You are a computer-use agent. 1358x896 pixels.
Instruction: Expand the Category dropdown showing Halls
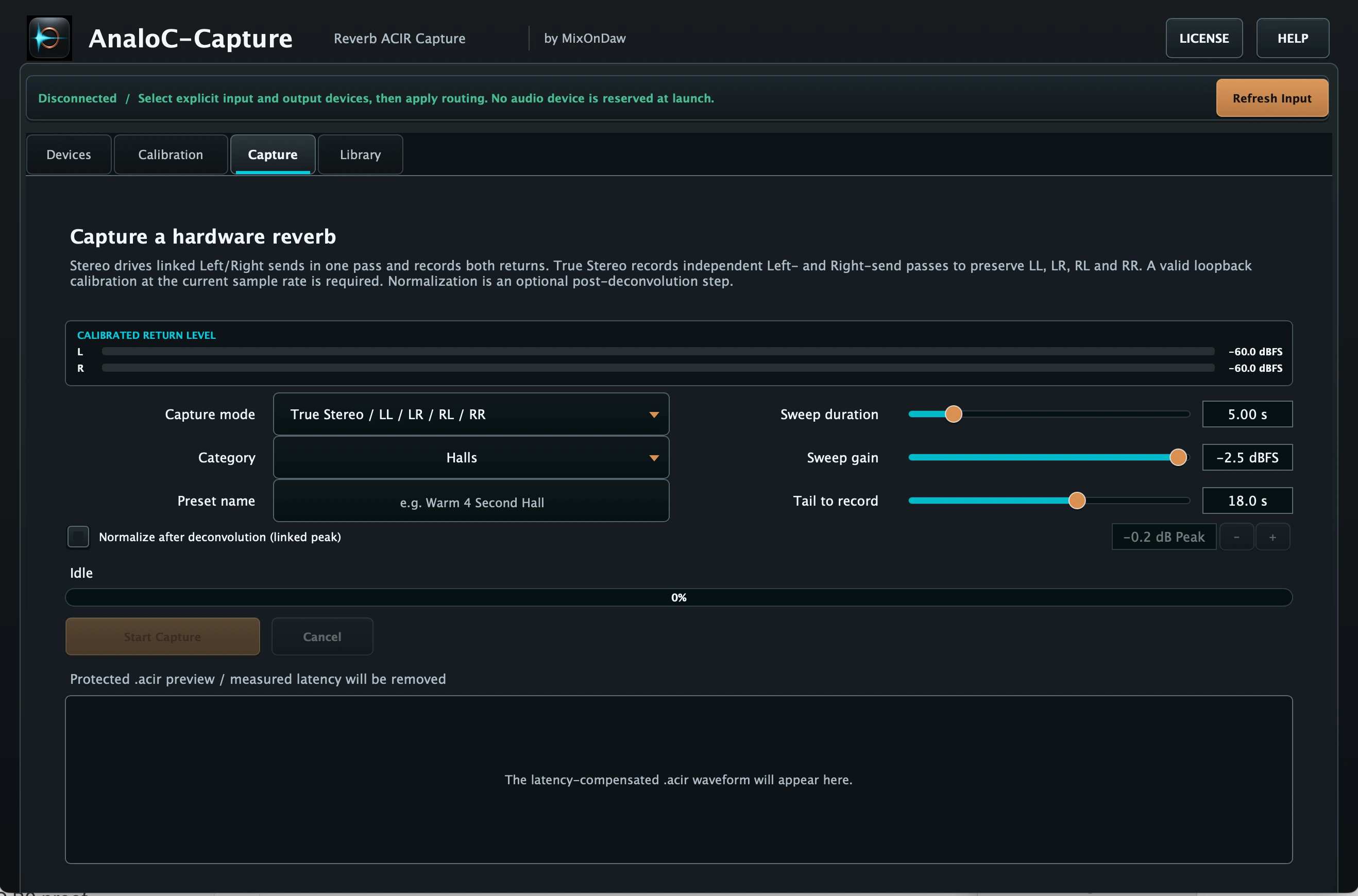471,457
